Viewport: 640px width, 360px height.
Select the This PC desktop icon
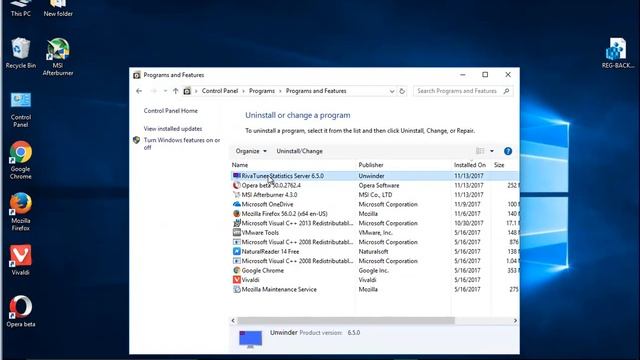[20, 8]
